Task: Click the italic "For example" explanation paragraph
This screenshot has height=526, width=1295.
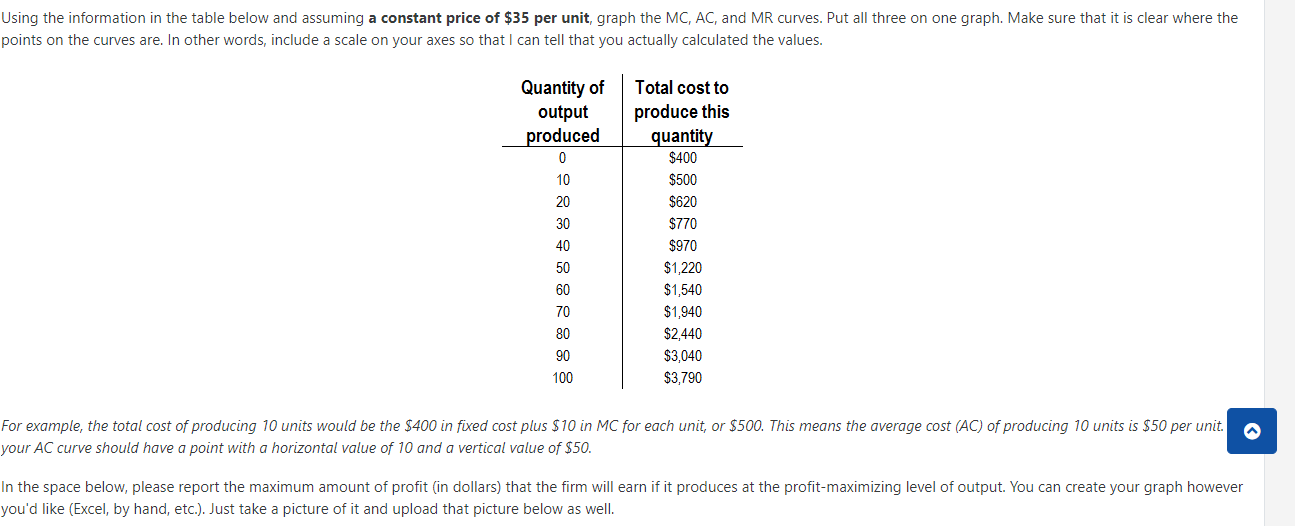Action: (612, 437)
